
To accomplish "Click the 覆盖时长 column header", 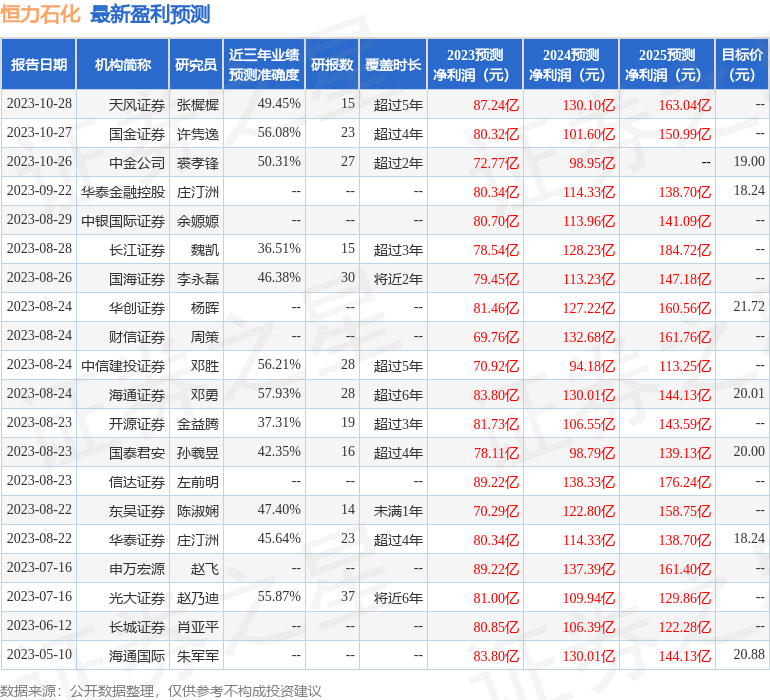I will click(393, 64).
